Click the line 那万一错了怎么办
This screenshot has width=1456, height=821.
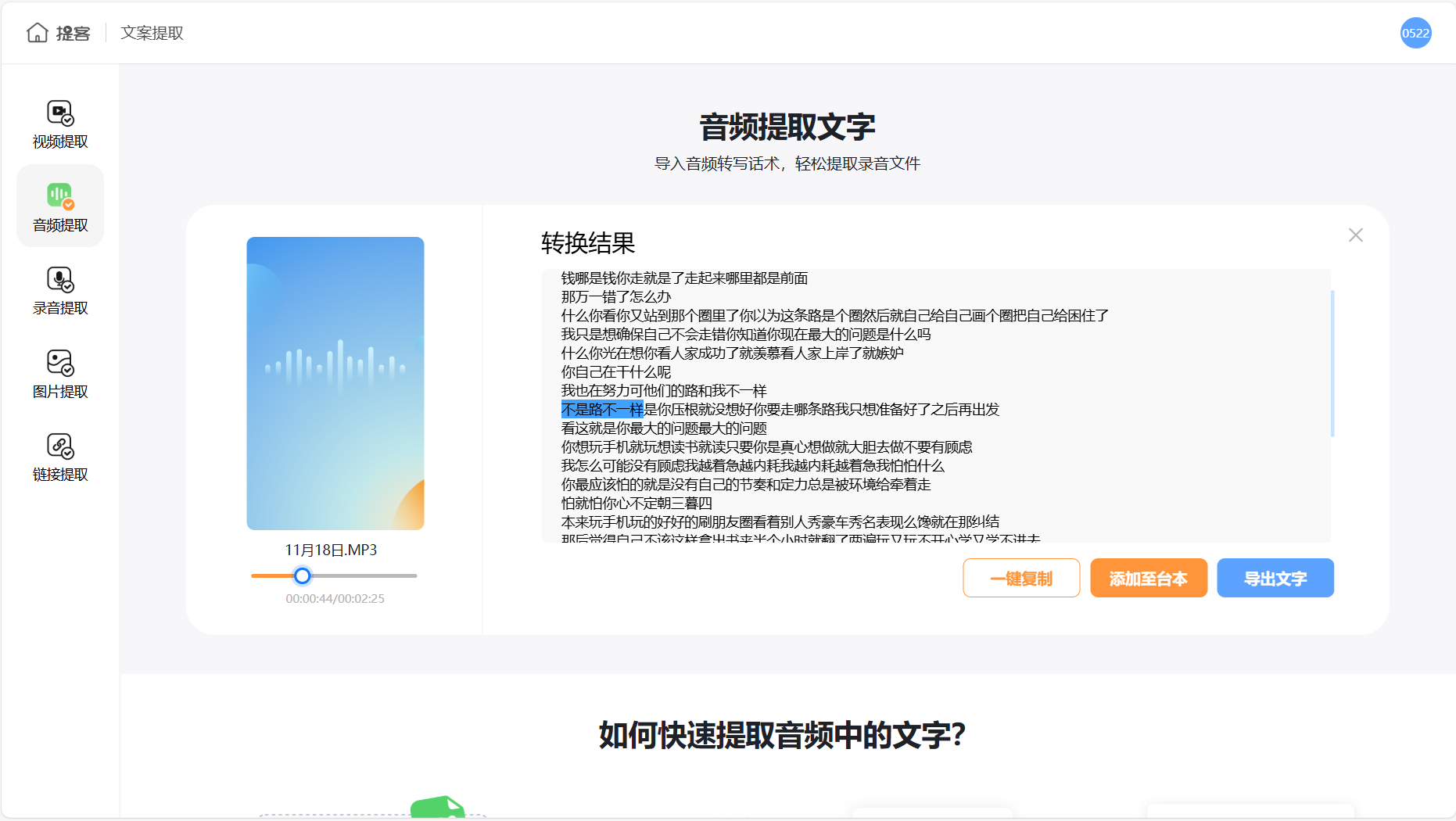coord(616,296)
